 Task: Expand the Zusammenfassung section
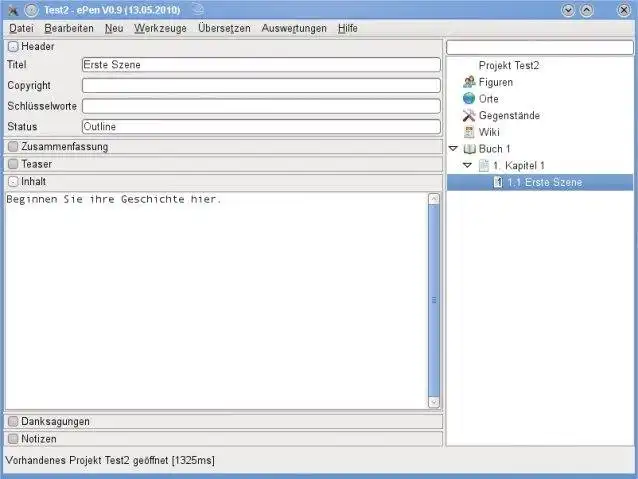pos(13,147)
